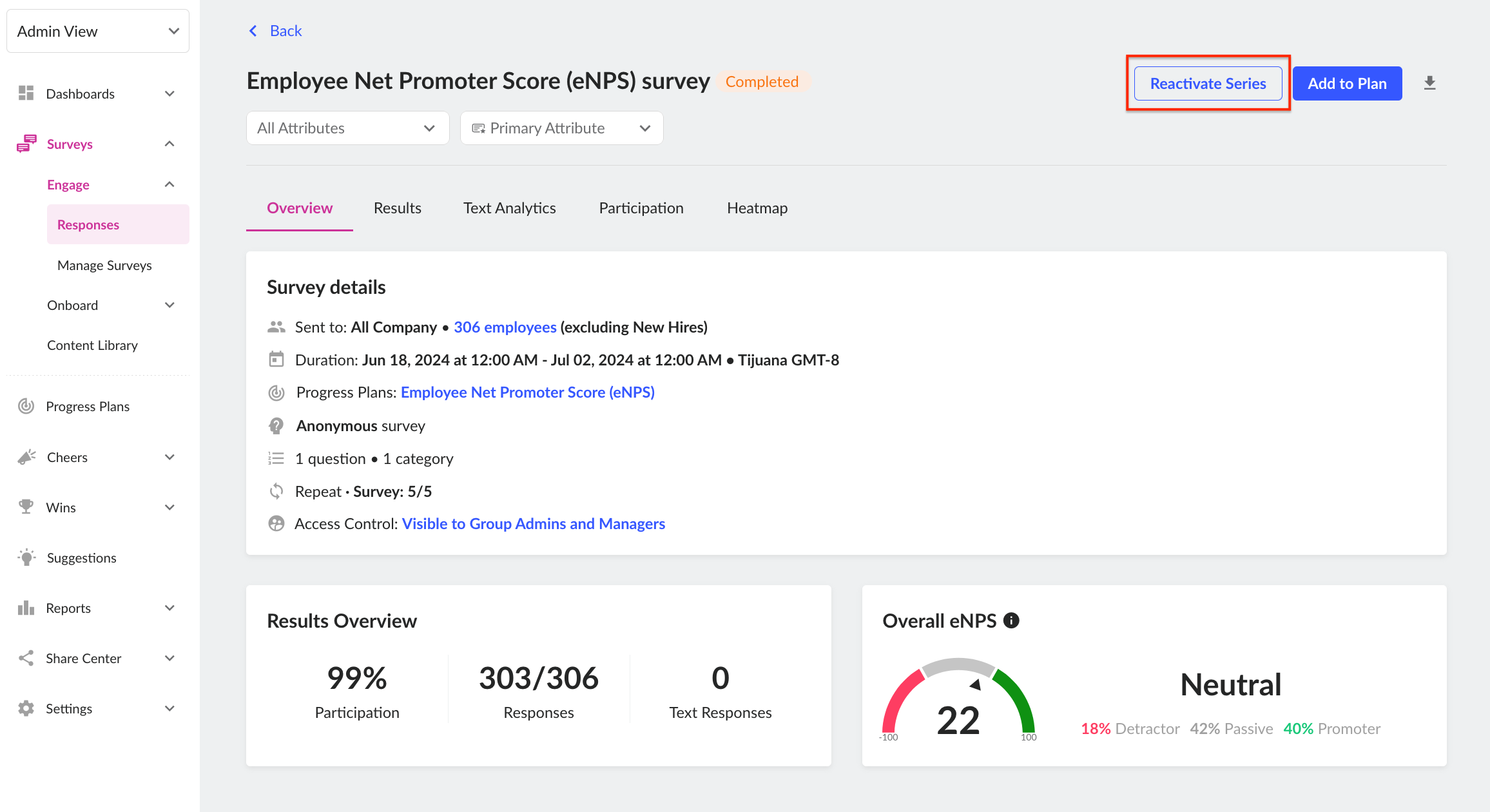Expand the Settings menu chevron
The height and width of the screenshot is (812, 1490).
[170, 708]
